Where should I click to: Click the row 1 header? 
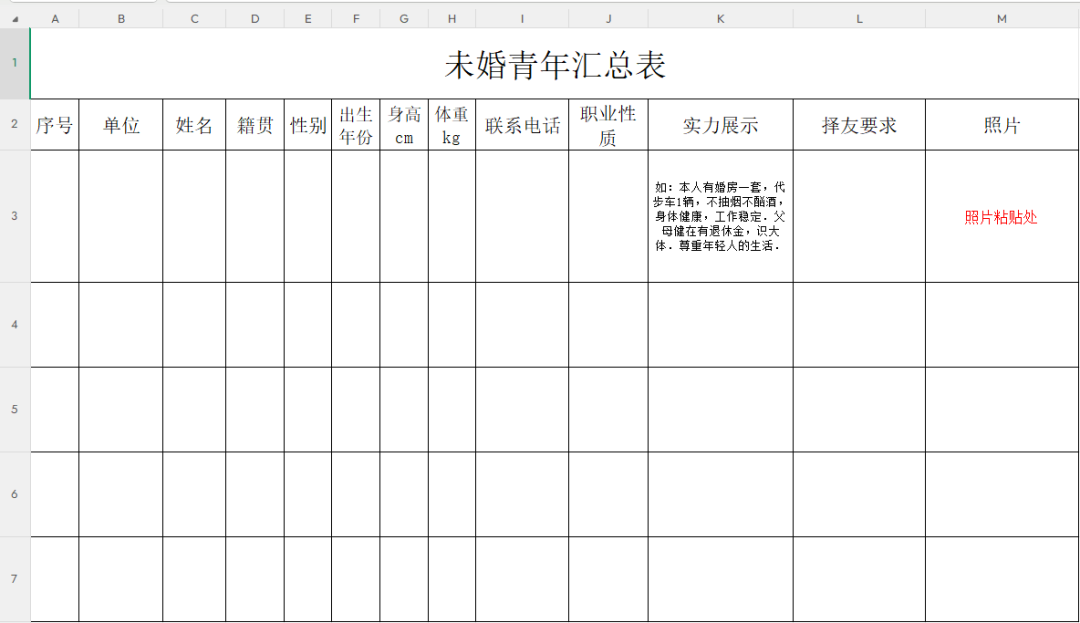pos(15,63)
